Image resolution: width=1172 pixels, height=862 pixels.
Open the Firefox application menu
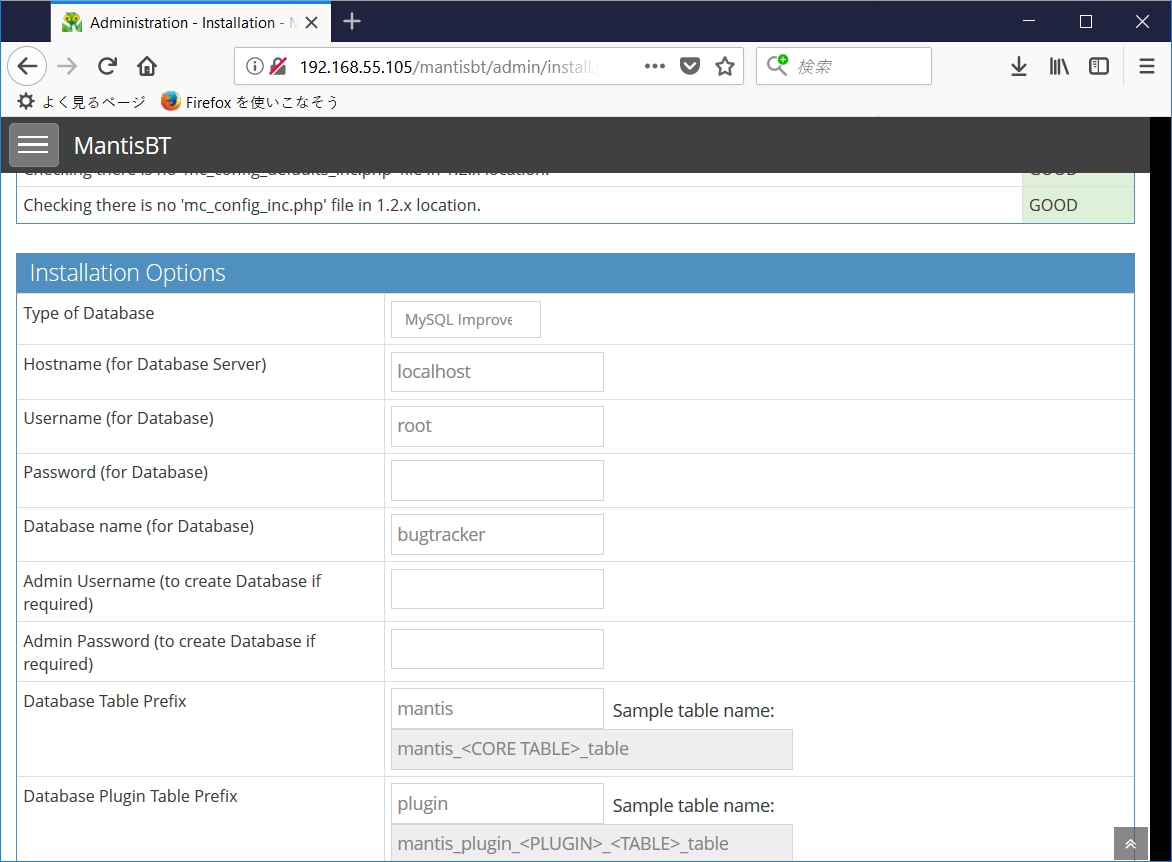tap(1145, 65)
